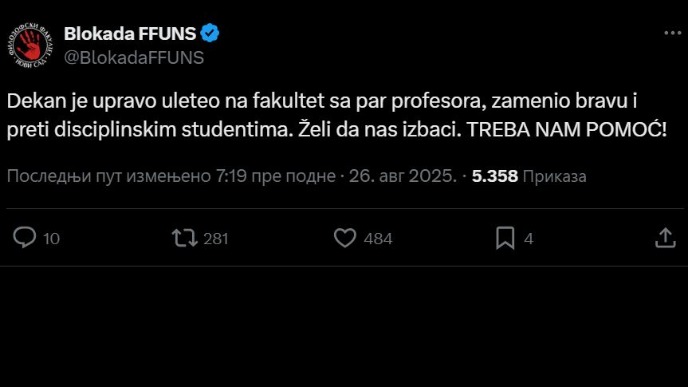Open the Blokada FFUNS profile avatar
The image size is (688, 387).
[x=29, y=45]
